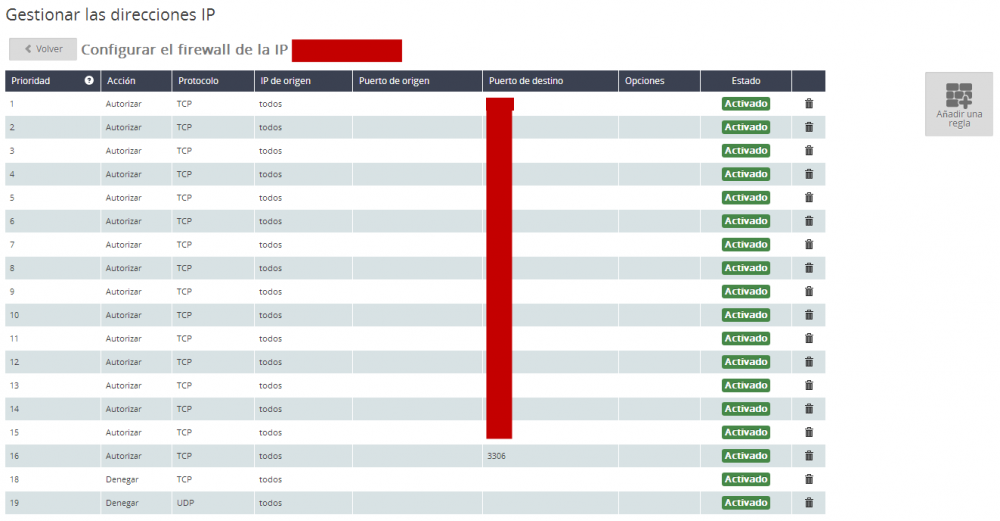This screenshot has height=521, width=1000.
Task: Delete the Denegar TCP rule 18
Action: [809, 479]
